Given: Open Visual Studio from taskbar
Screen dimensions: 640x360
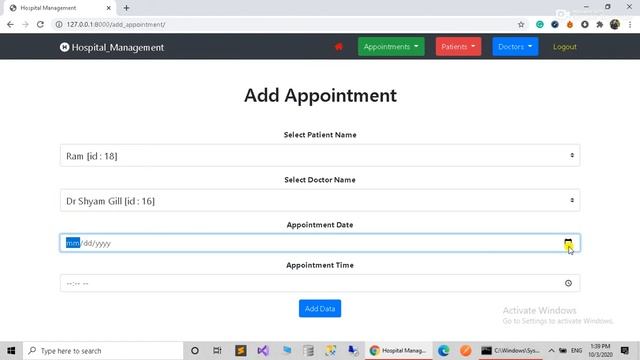Looking at the screenshot, I should [x=263, y=351].
